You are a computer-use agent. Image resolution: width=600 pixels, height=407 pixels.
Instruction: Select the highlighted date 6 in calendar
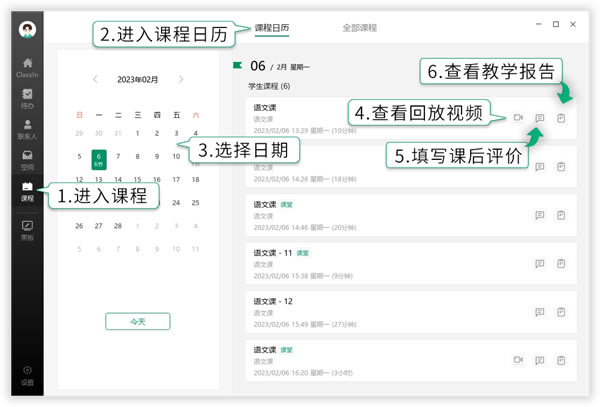tap(98, 158)
